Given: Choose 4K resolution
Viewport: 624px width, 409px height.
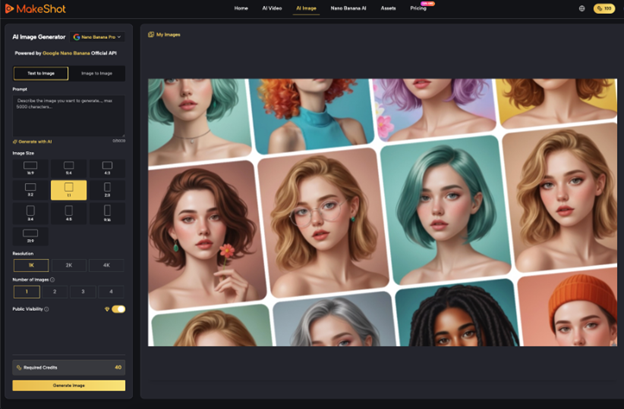Looking at the screenshot, I should [106, 265].
